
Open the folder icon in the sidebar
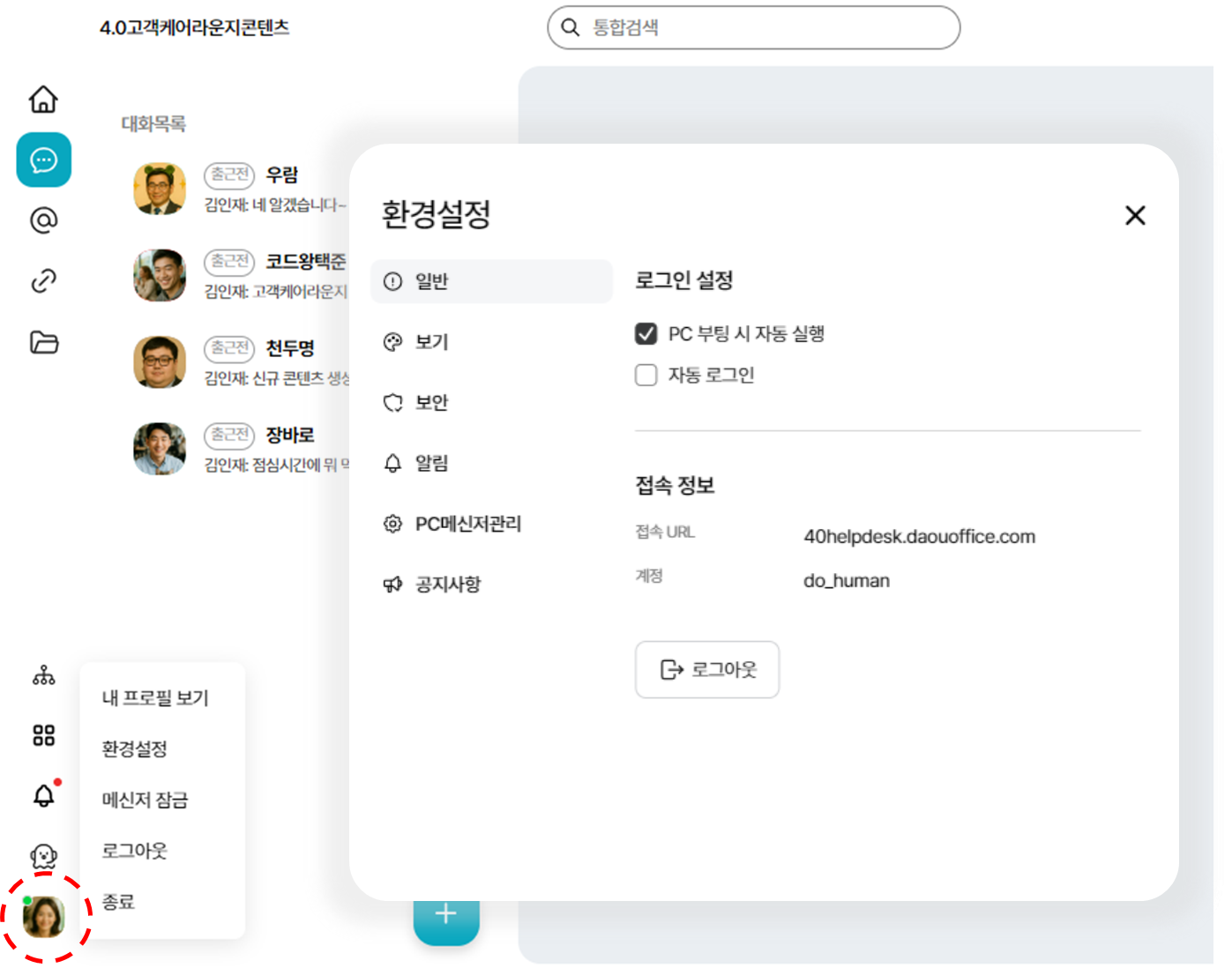43,342
